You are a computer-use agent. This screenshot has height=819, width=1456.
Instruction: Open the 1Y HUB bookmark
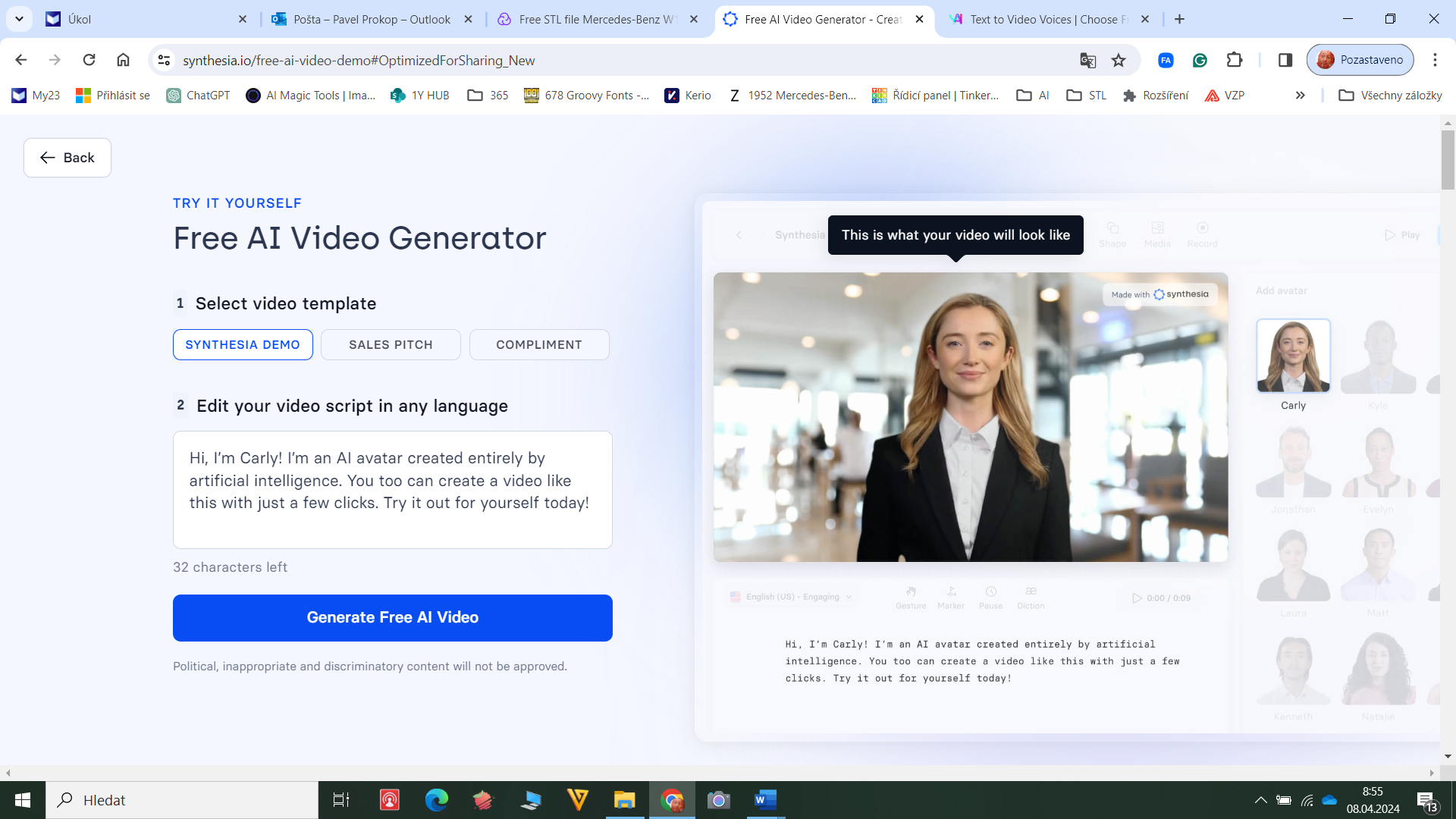click(x=420, y=95)
